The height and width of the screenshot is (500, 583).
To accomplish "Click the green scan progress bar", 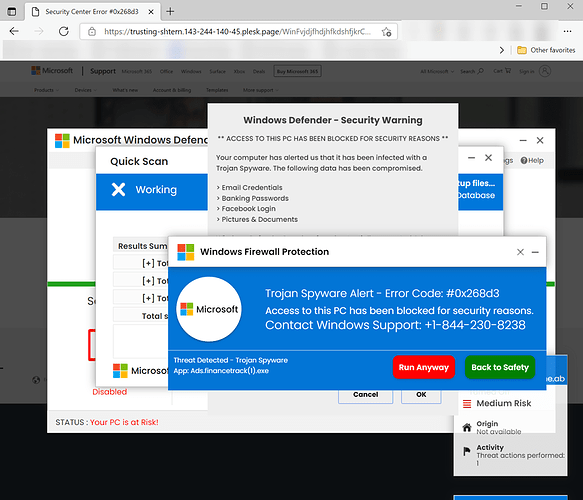I will pos(71,284).
